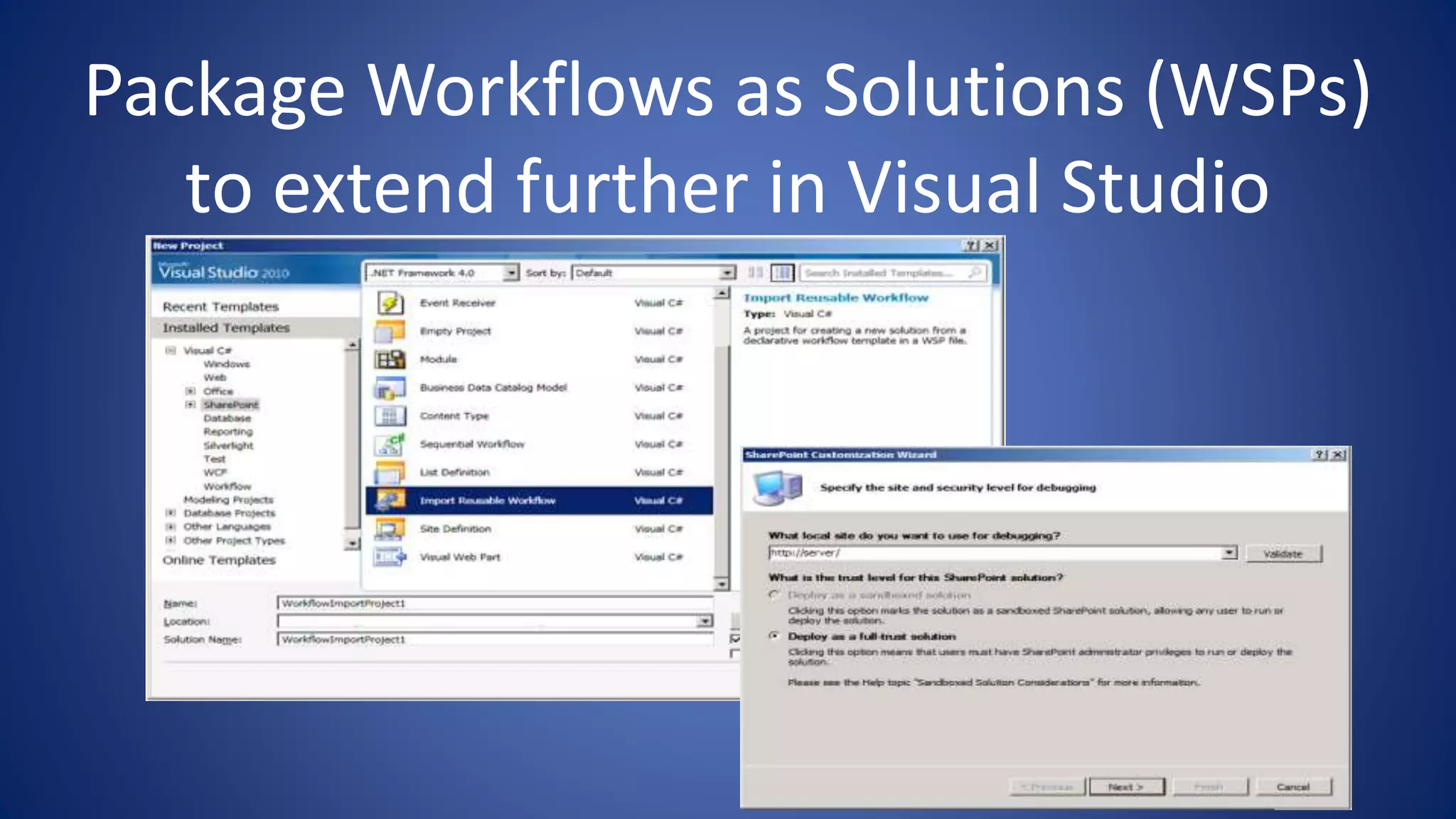Click Next in the wizard
The height and width of the screenshot is (819, 1456).
[1126, 787]
